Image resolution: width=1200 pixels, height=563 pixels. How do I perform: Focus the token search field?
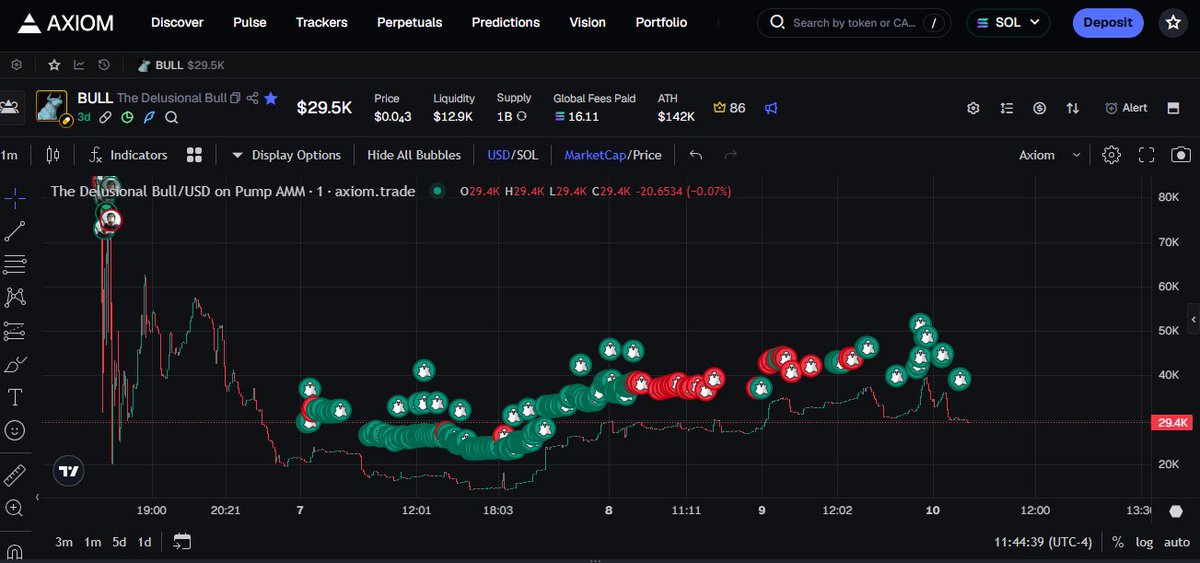853,22
